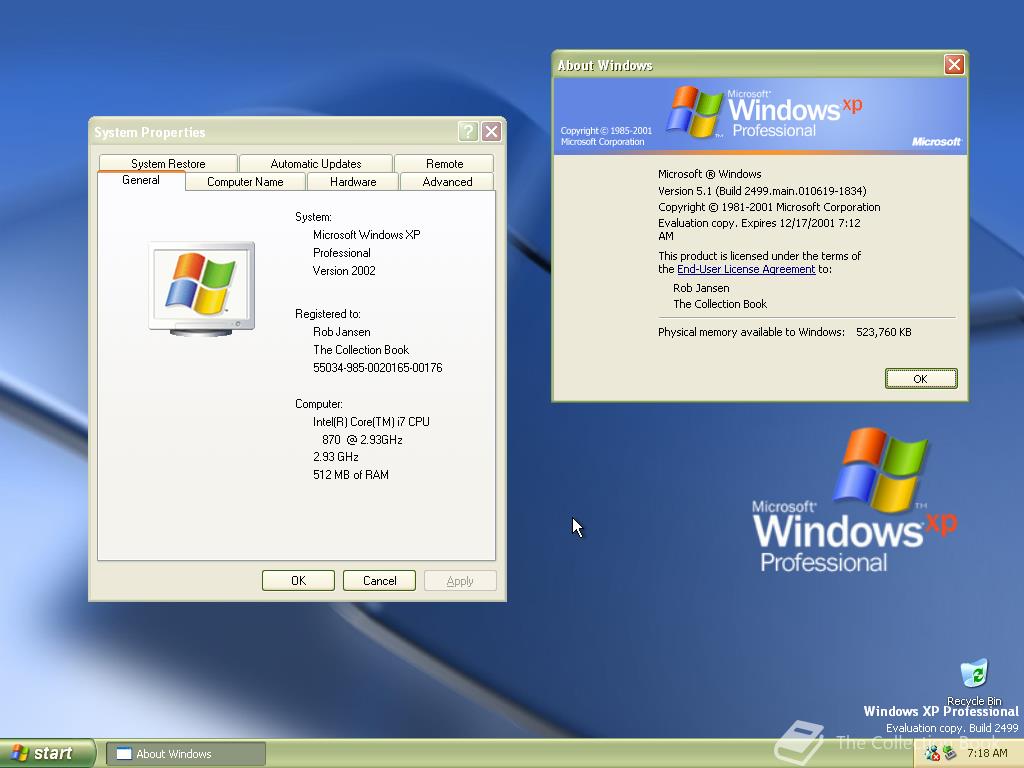Click 'The Collection Book' in About Windows dialog
This screenshot has width=1024, height=768.
[x=720, y=304]
